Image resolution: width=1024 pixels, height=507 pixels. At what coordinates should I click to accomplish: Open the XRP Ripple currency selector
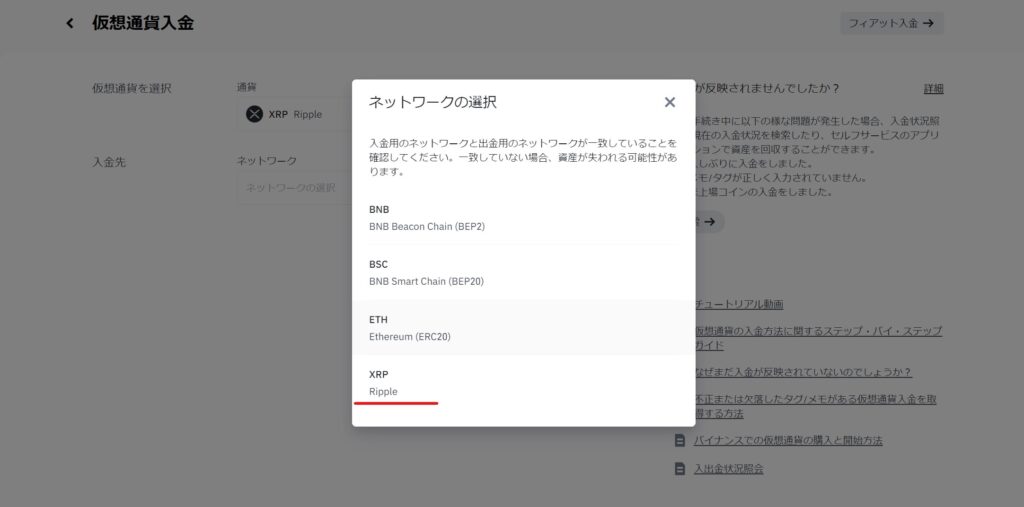tap(295, 114)
